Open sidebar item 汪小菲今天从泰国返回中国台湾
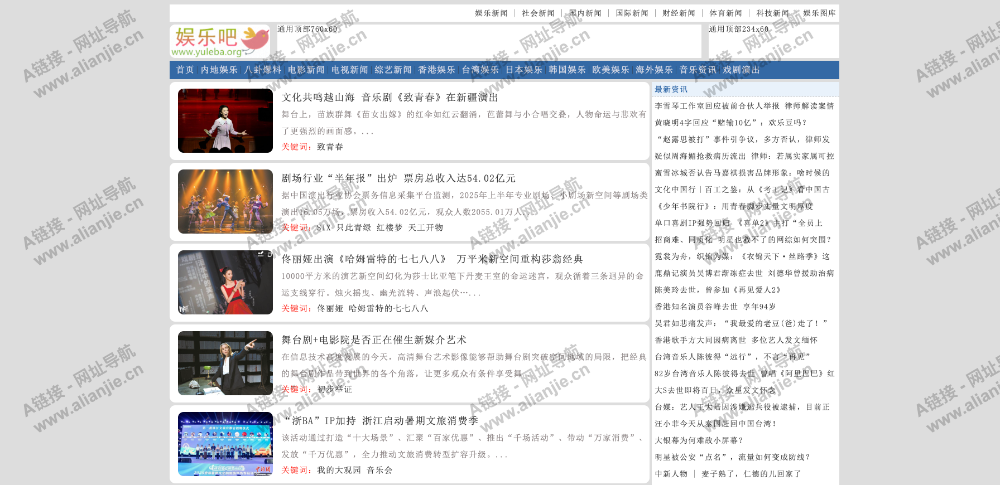Image resolution: width=1000 pixels, height=485 pixels. click(716, 424)
